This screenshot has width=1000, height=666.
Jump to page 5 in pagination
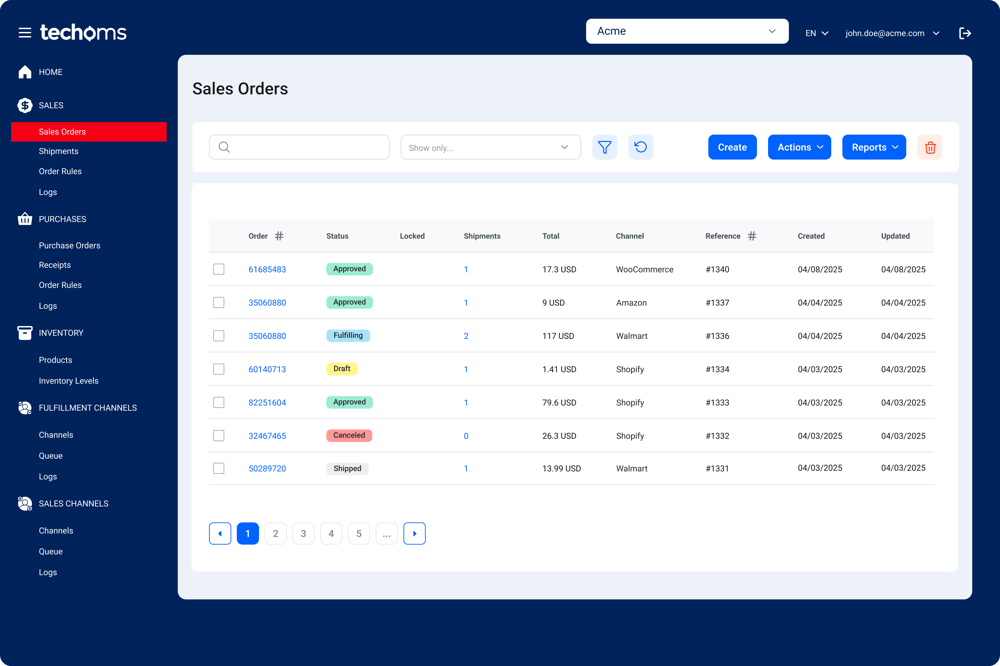(x=359, y=533)
